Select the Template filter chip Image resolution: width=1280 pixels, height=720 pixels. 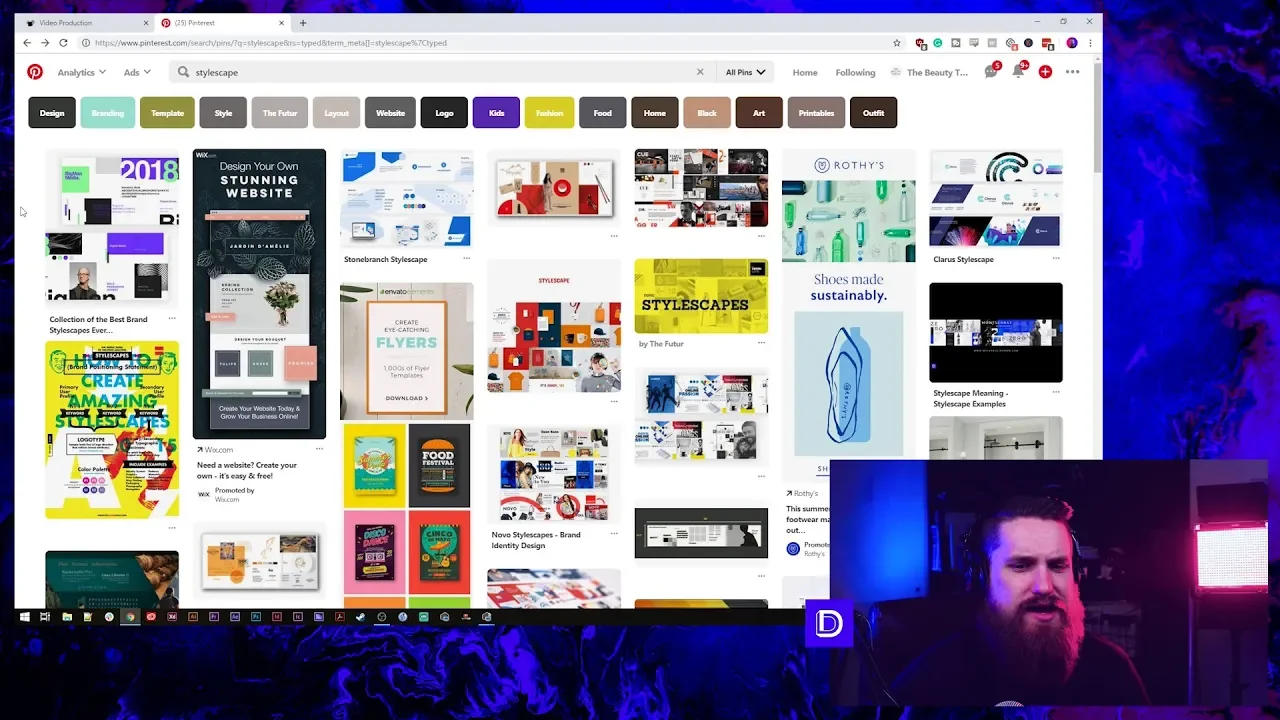tap(167, 113)
